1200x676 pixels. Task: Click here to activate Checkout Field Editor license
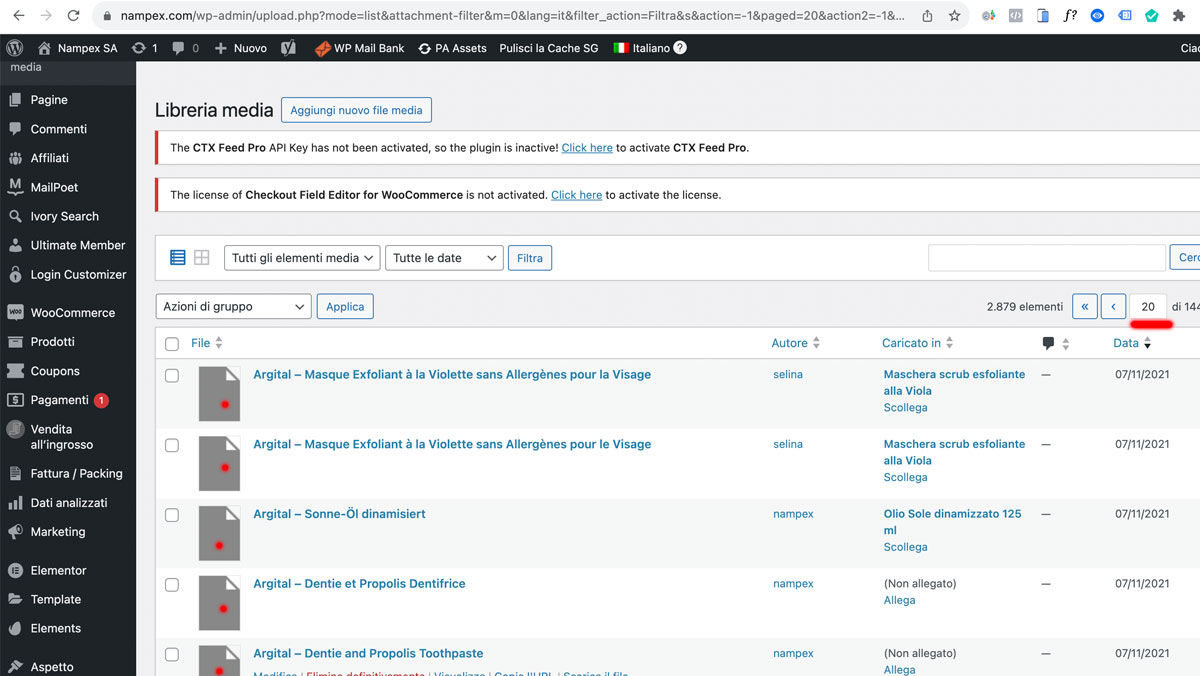pyautogui.click(x=576, y=195)
